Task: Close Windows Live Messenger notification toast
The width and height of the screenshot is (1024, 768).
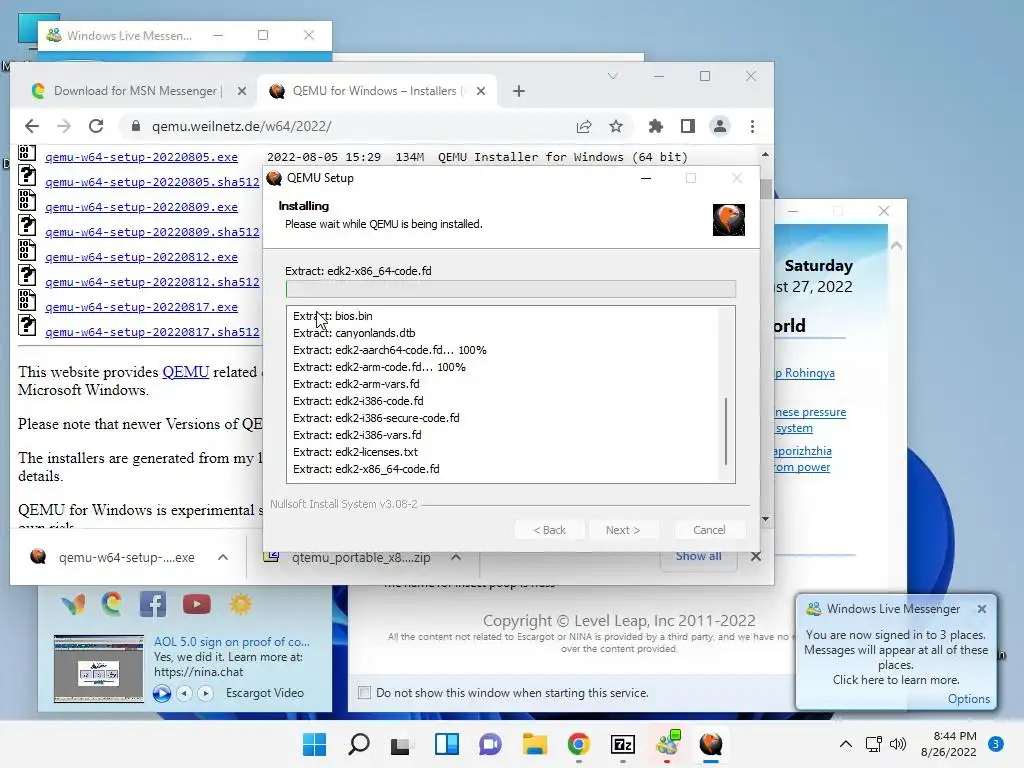Action: coord(982,609)
